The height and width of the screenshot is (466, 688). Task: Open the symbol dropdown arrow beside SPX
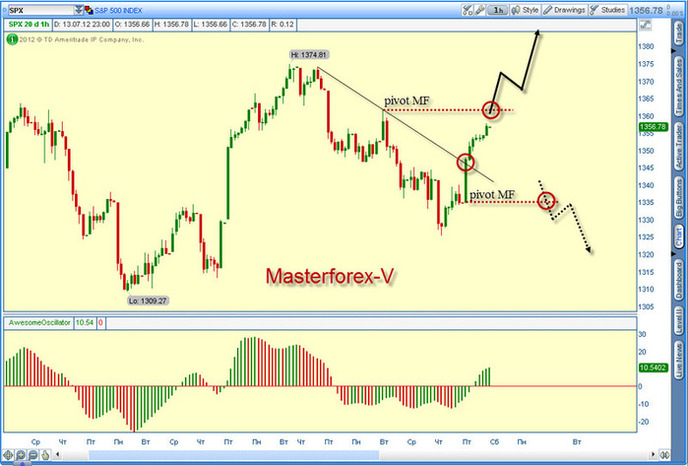[79, 10]
